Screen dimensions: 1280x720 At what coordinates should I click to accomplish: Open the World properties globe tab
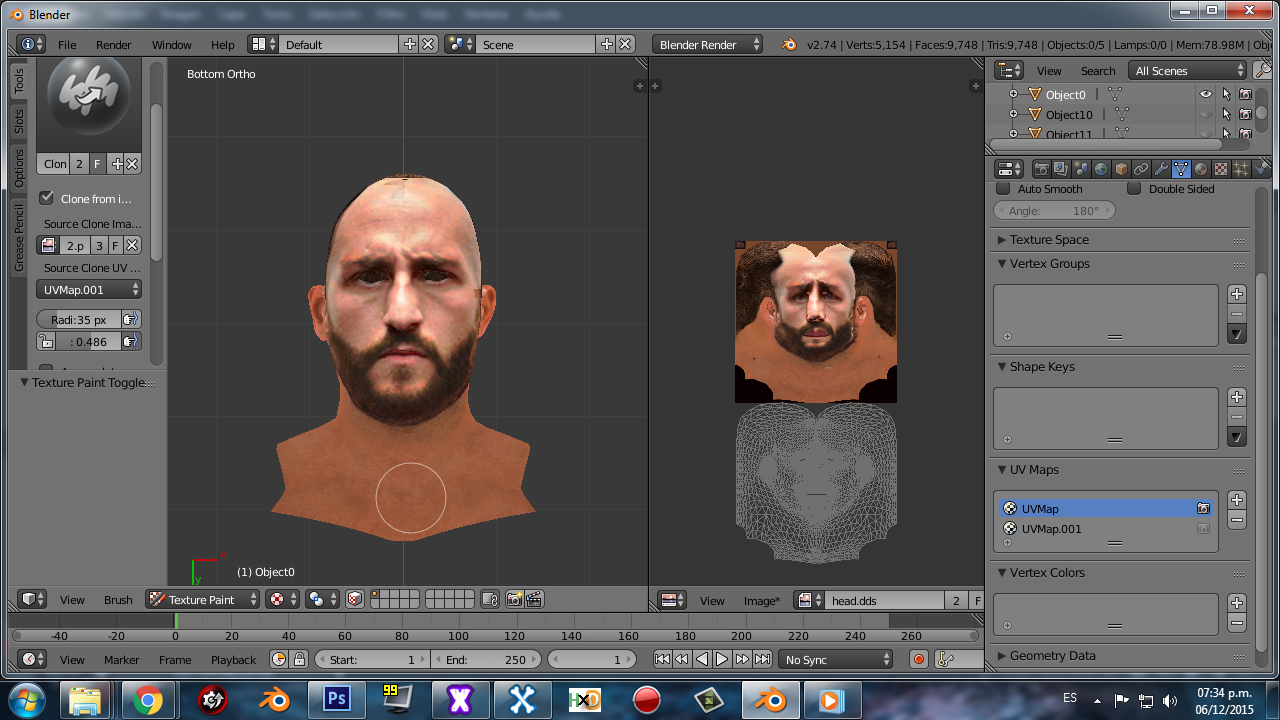point(1101,169)
